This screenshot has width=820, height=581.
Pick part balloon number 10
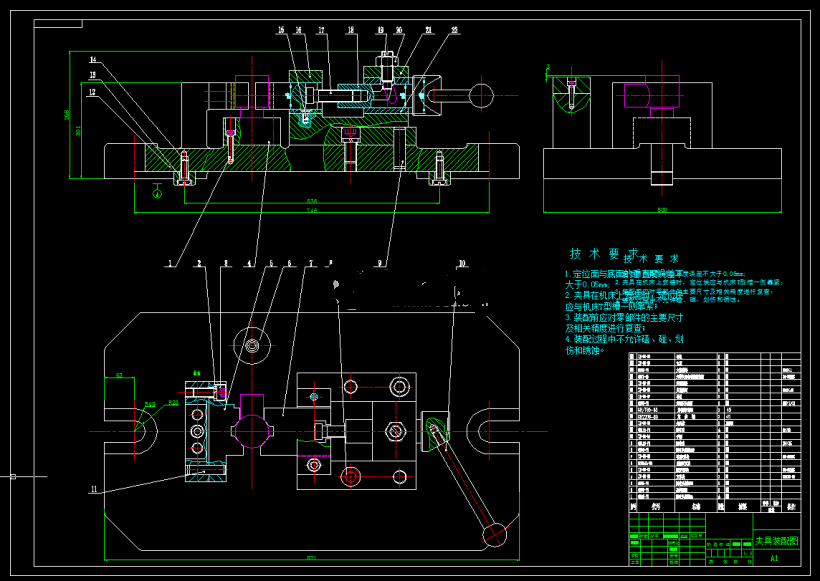(462, 264)
